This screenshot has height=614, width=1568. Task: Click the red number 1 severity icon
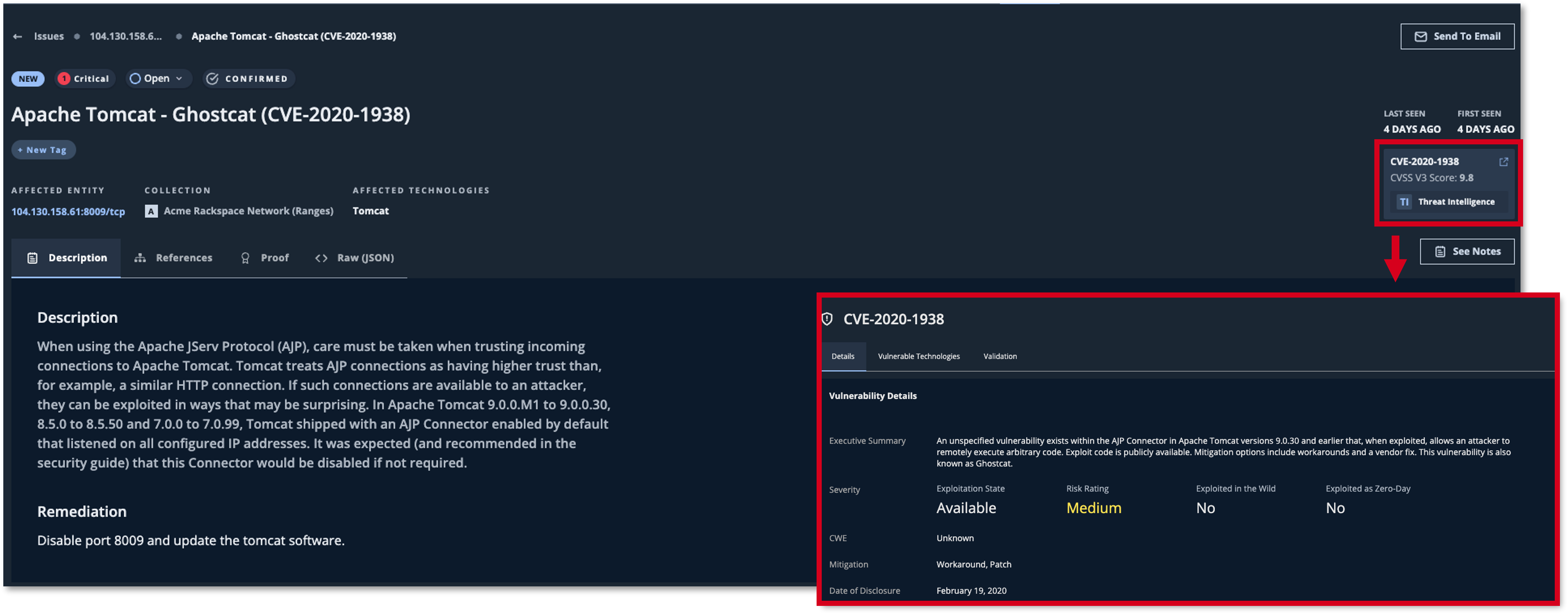[63, 78]
